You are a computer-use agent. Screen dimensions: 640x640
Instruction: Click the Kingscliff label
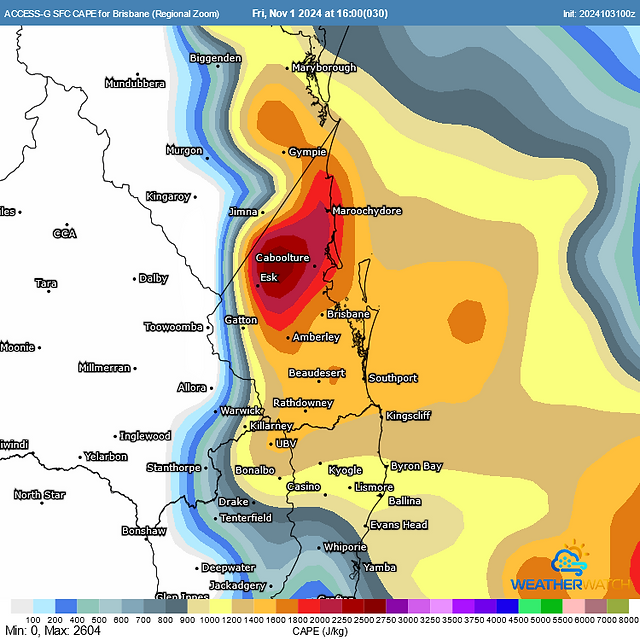pyautogui.click(x=408, y=416)
